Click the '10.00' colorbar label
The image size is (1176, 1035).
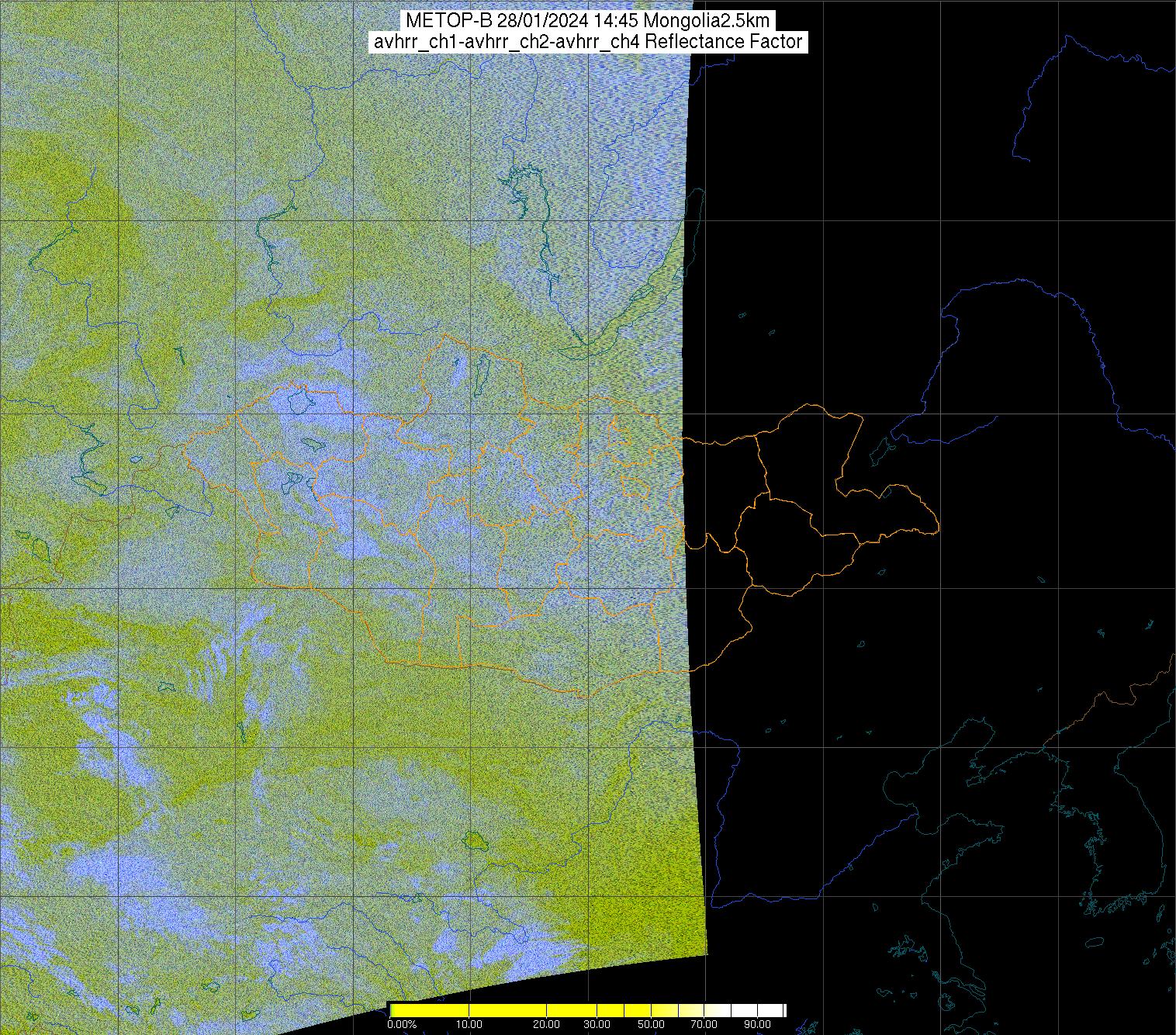point(469,1024)
